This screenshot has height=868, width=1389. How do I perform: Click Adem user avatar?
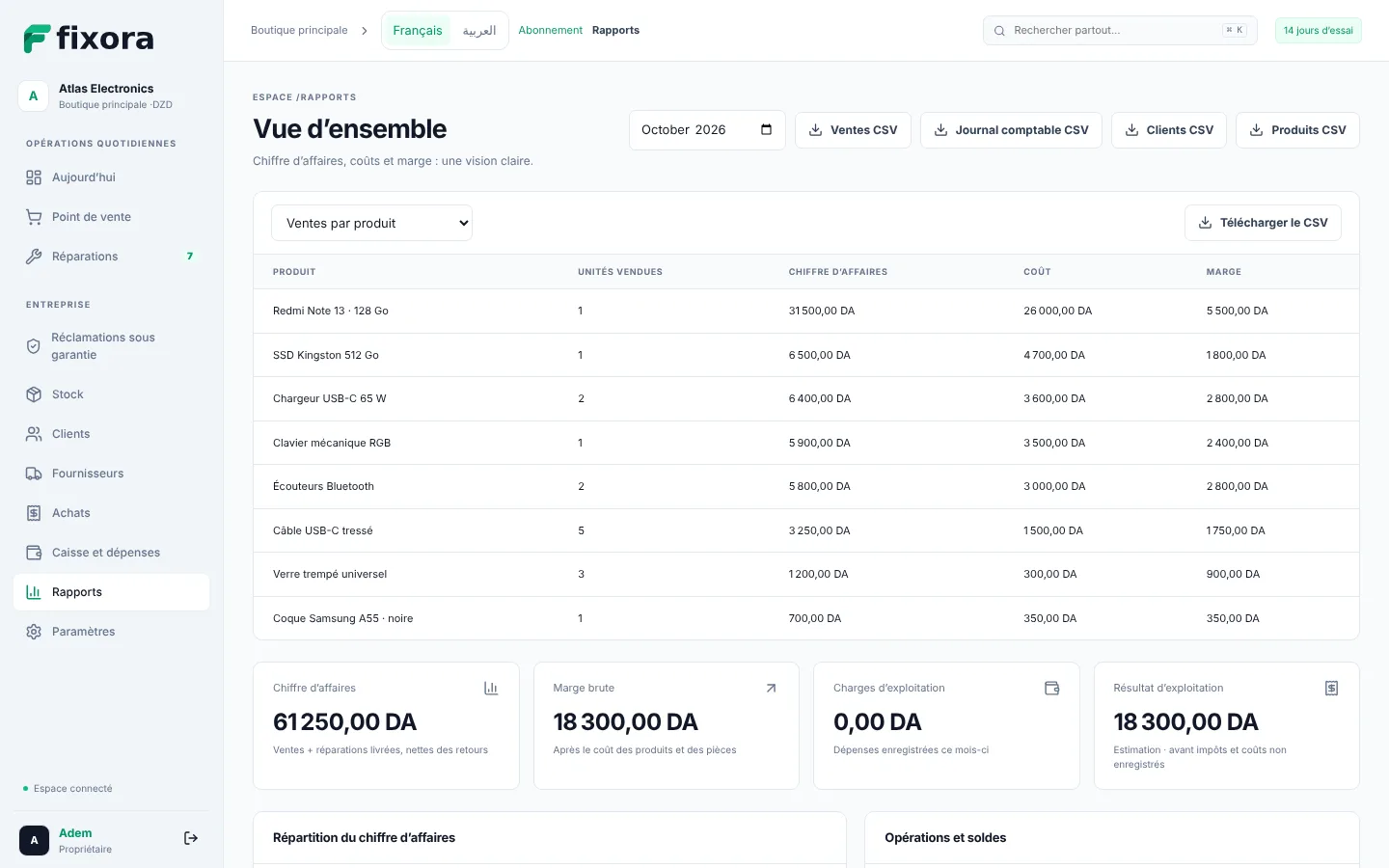click(34, 840)
